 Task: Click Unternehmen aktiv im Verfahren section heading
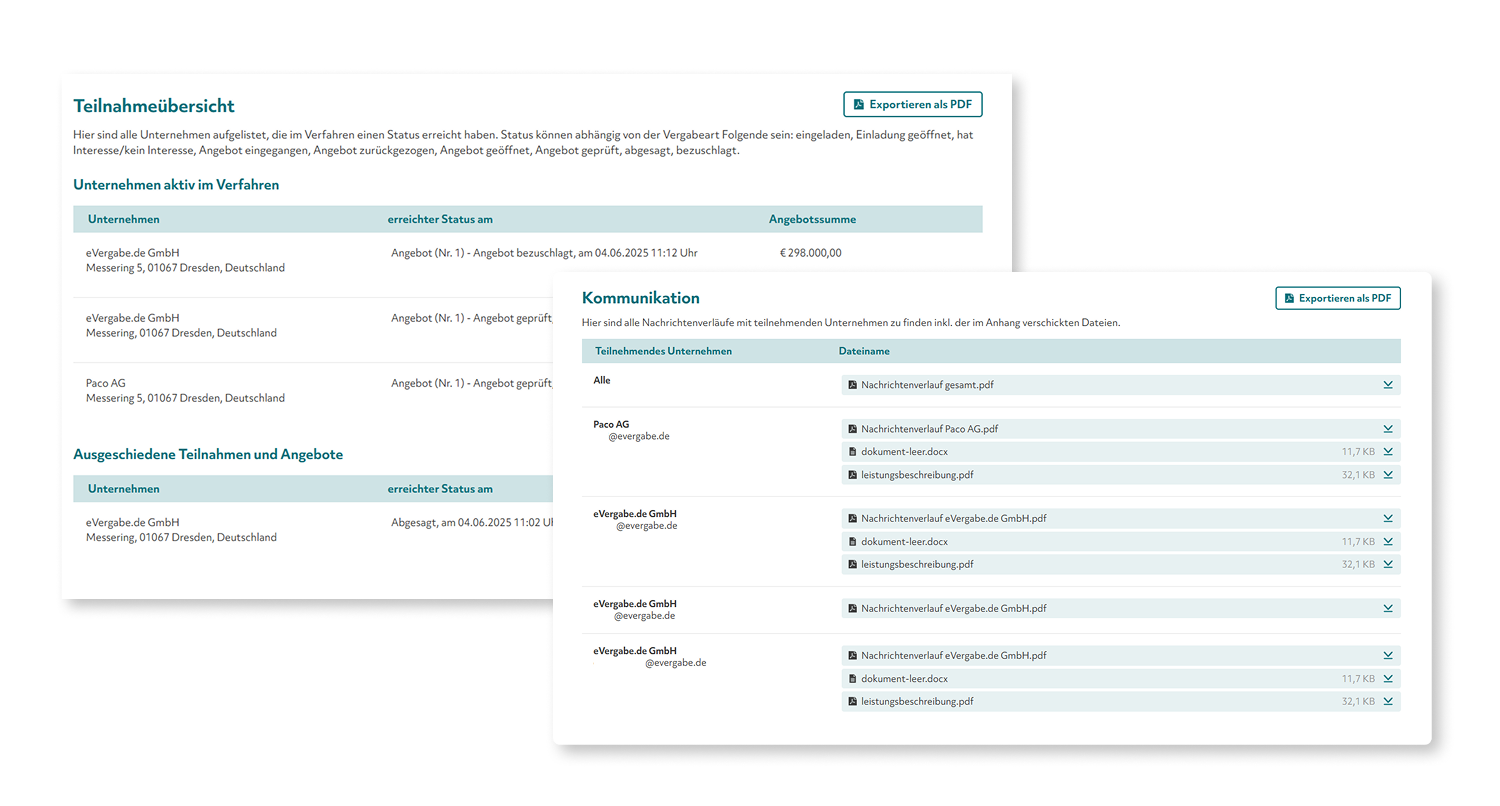point(176,185)
